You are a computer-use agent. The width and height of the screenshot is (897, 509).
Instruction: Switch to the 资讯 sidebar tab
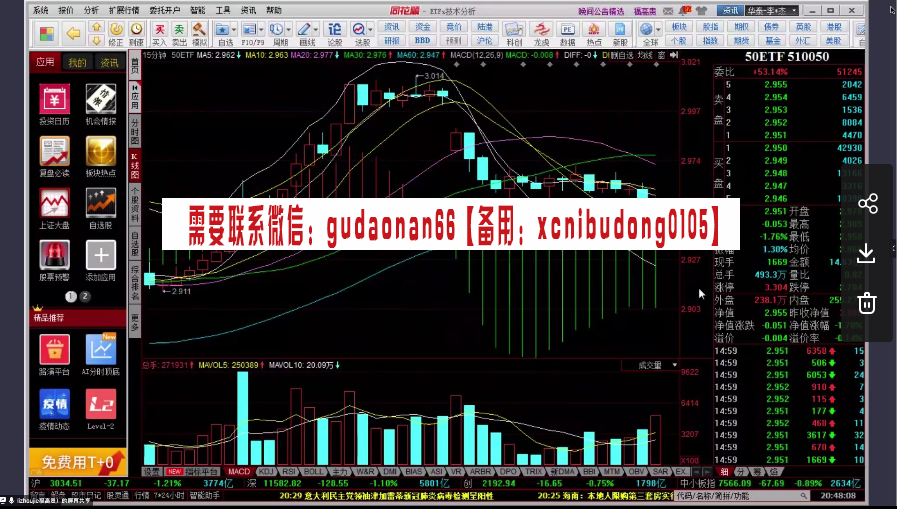pyautogui.click(x=109, y=62)
